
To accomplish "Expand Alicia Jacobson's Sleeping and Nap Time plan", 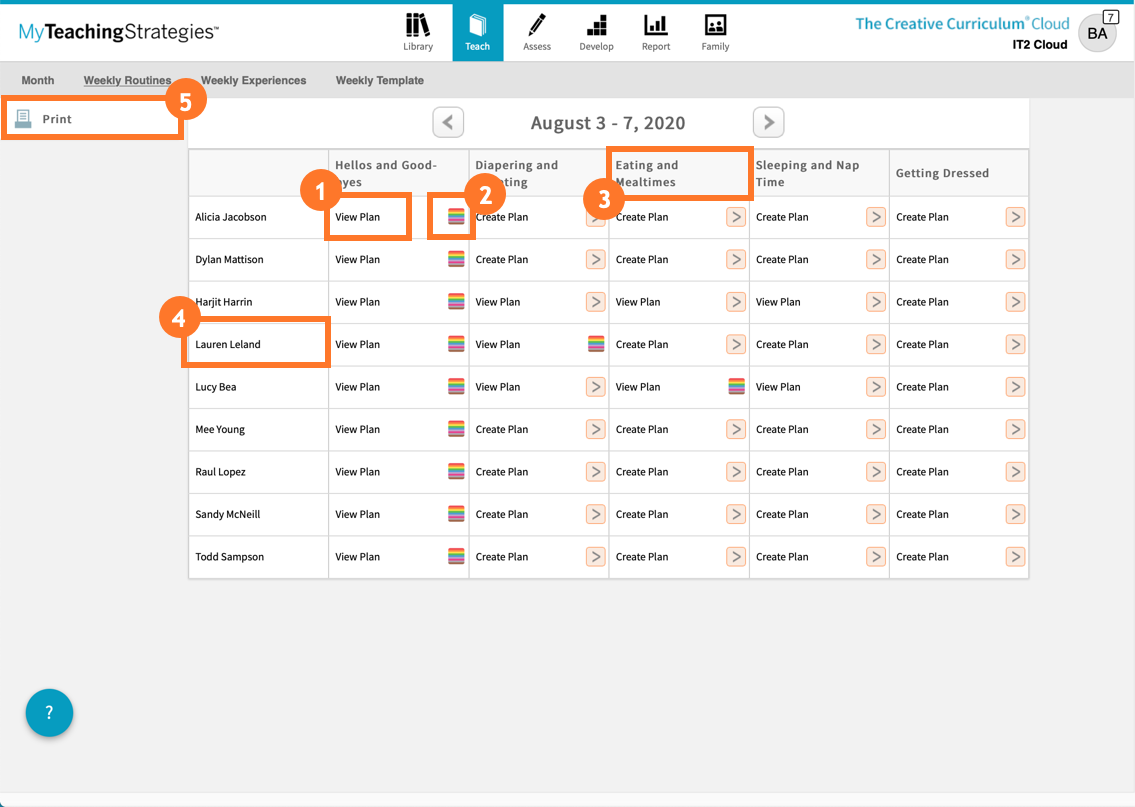I will point(876,216).
